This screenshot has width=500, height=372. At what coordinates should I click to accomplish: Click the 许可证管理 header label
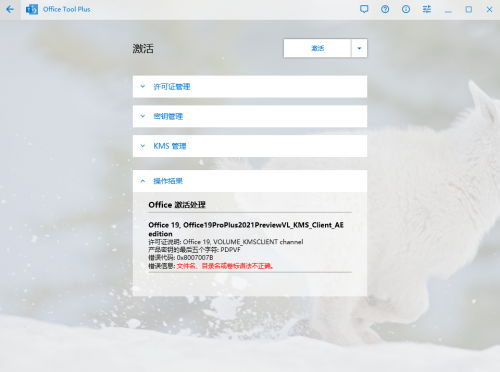172,87
